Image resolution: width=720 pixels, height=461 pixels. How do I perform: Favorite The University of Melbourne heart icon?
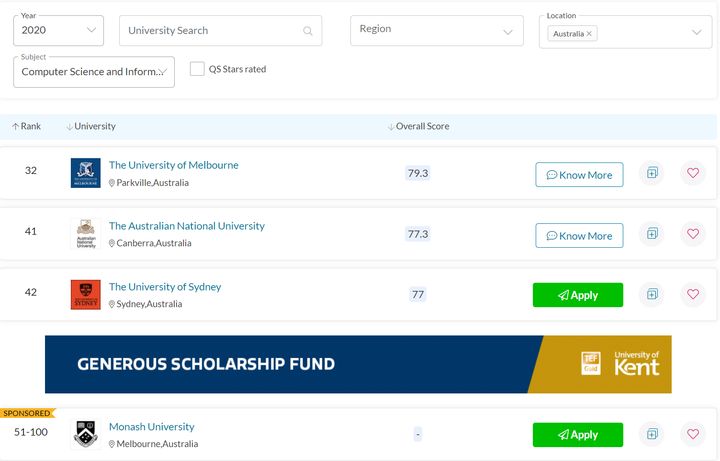pos(693,173)
